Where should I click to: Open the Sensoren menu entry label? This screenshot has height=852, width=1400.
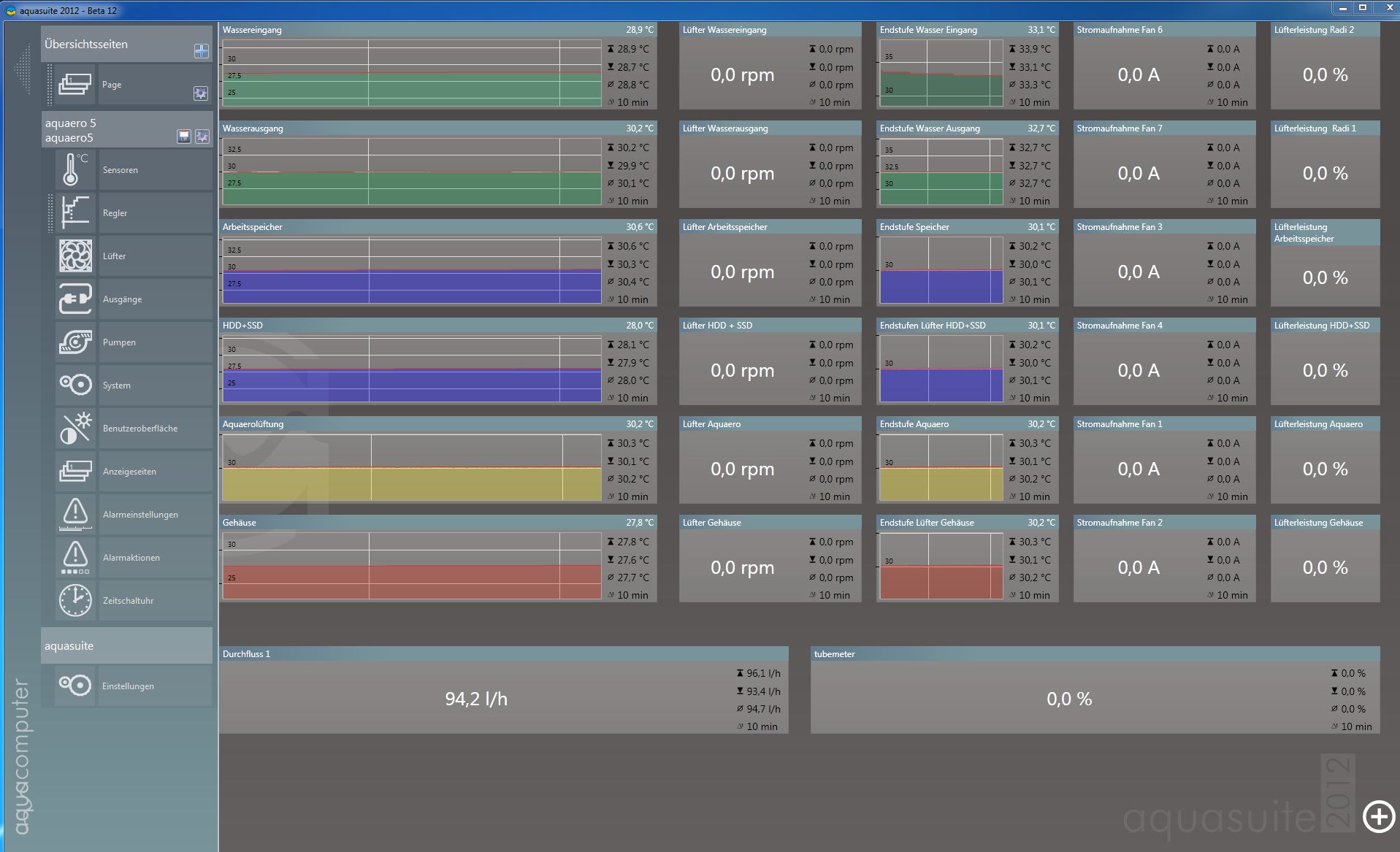121,170
